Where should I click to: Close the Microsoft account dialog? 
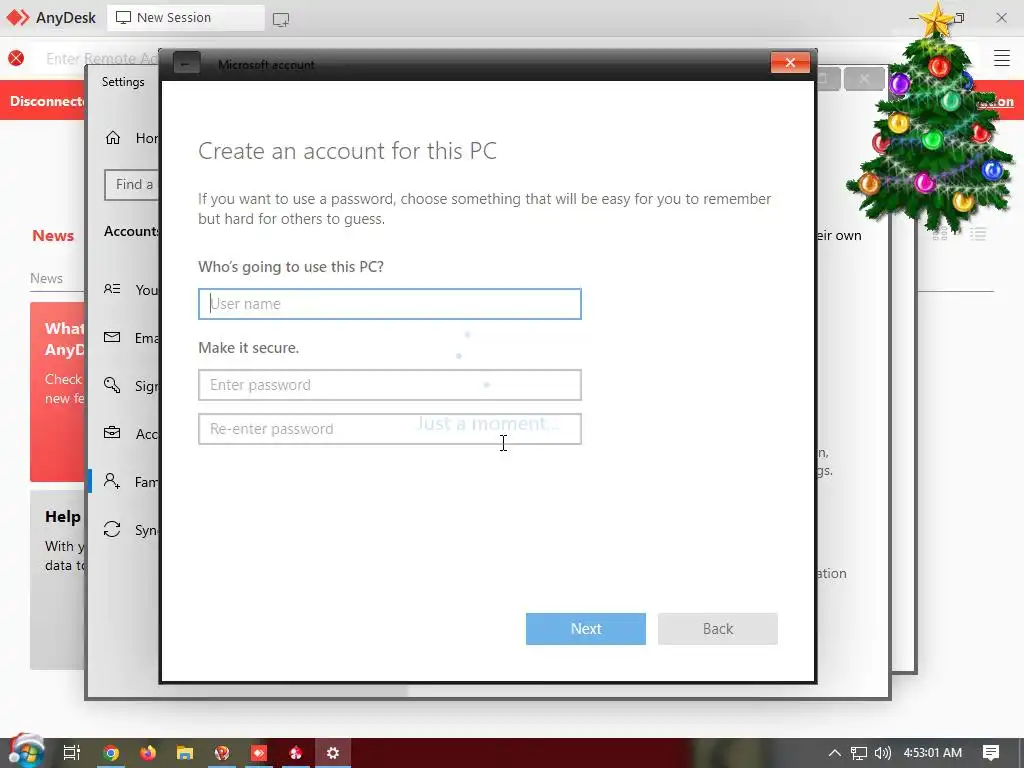(x=790, y=63)
